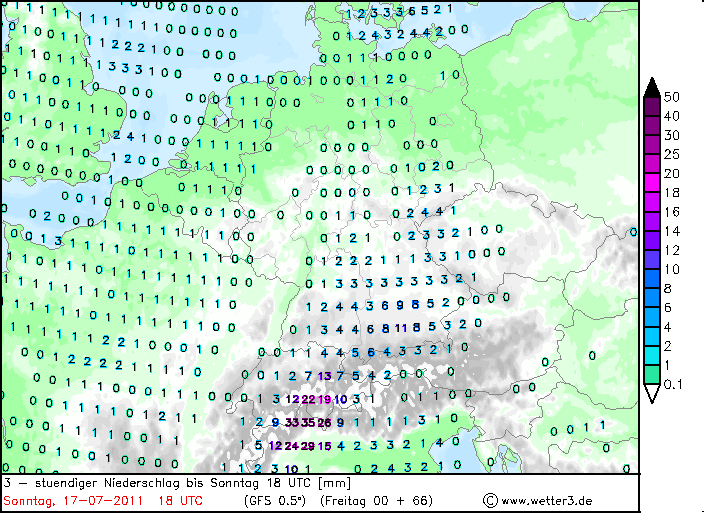704x513 pixels.
Task: Pick legend swatch between 6 and 8
Action: coord(652,298)
